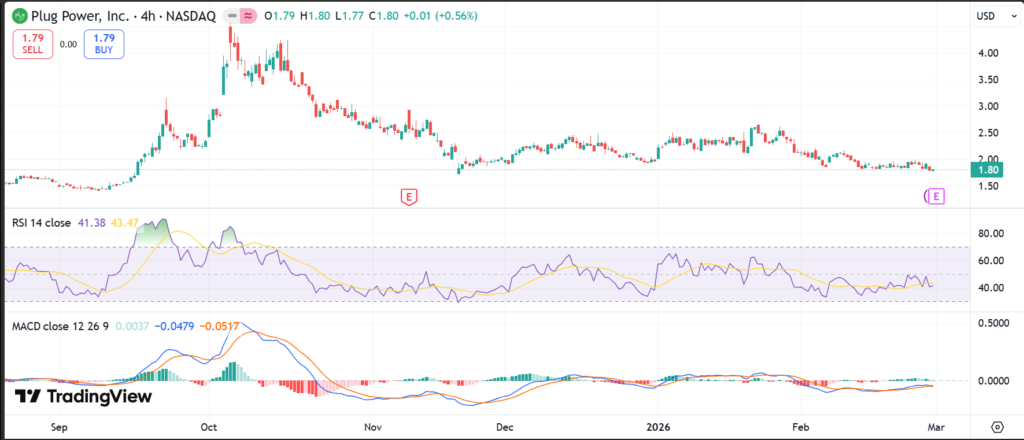The height and width of the screenshot is (440, 1024).
Task: Click the red earnings E marker in November
Action: 408,196
